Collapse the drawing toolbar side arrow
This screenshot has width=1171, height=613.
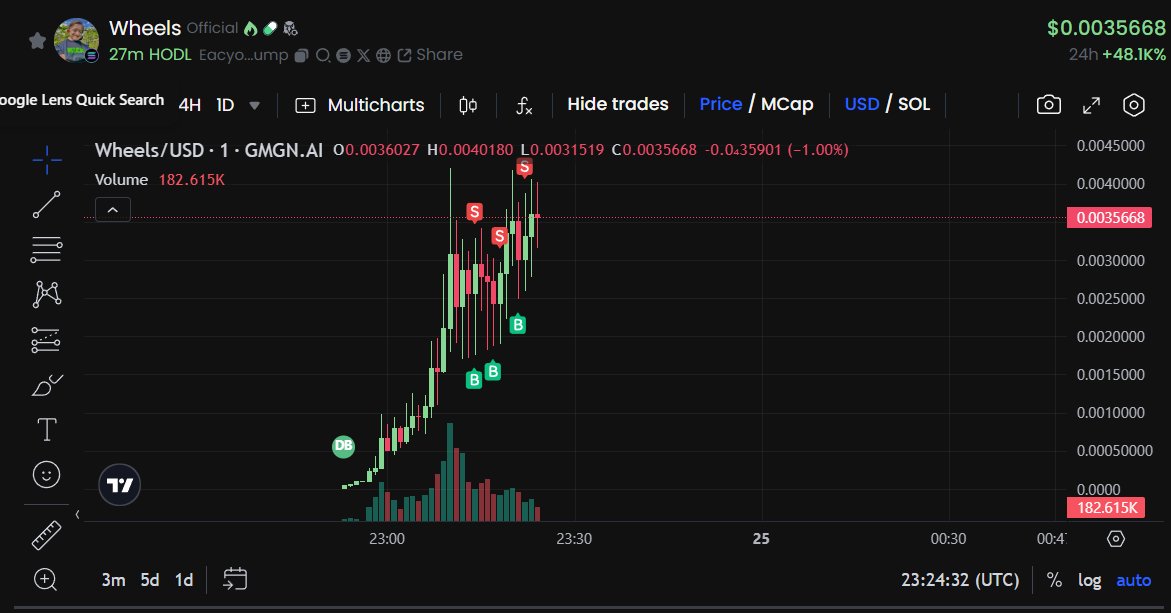pos(78,514)
